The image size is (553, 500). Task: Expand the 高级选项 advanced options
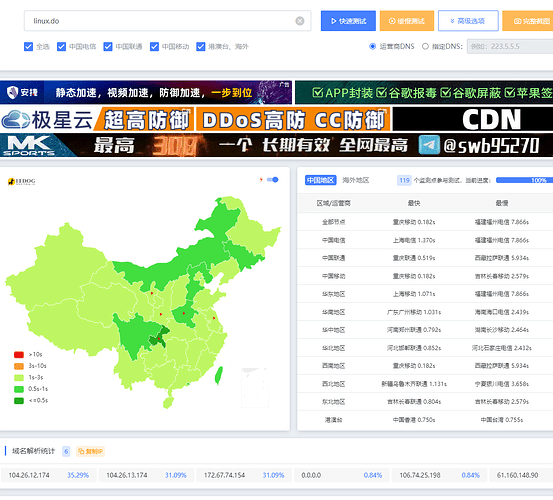point(468,21)
